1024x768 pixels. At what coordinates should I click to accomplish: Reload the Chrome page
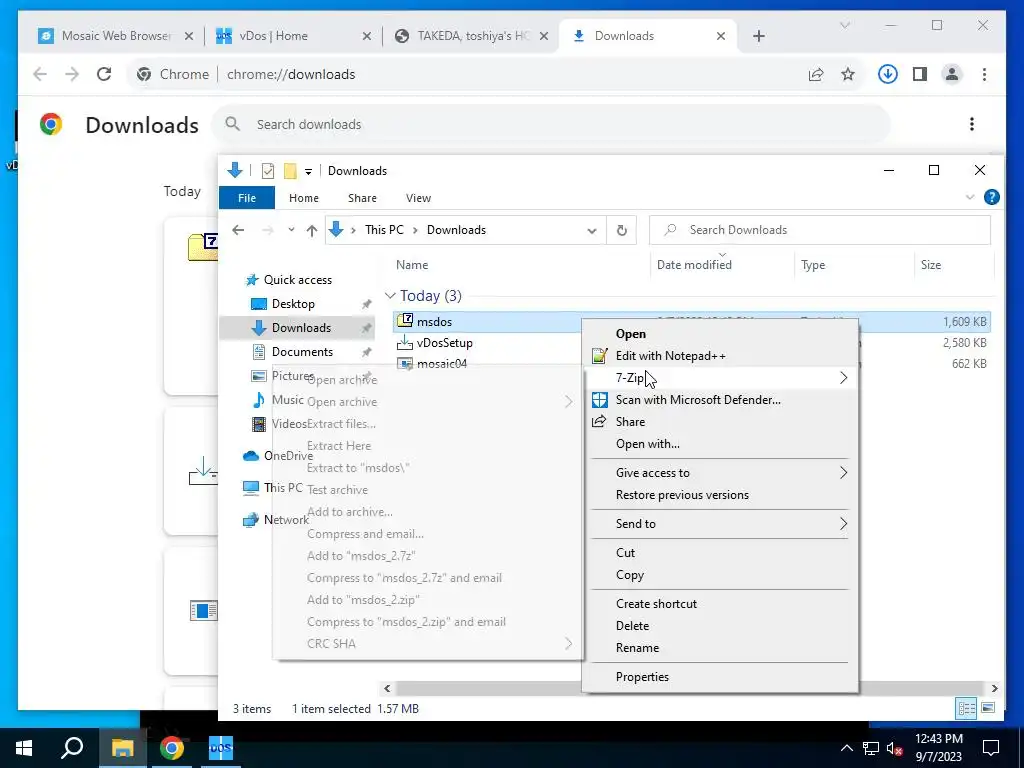(x=104, y=74)
